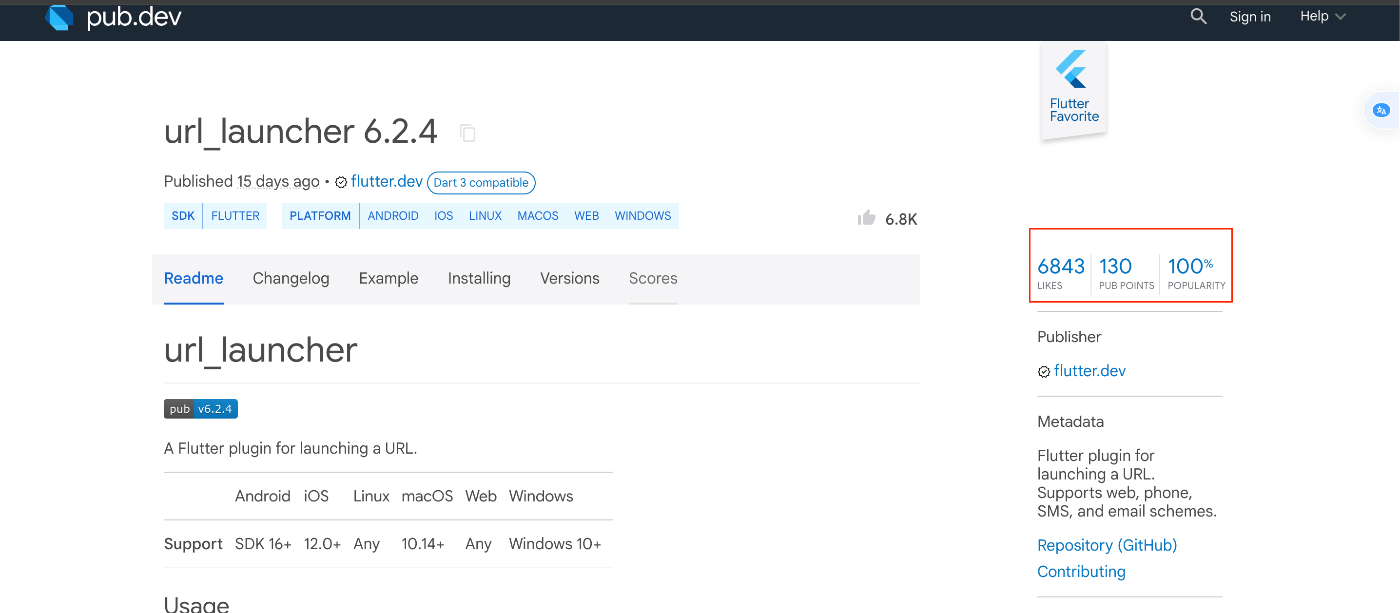Copy package name with clipboard icon
The image size is (1400, 613).
pos(467,132)
